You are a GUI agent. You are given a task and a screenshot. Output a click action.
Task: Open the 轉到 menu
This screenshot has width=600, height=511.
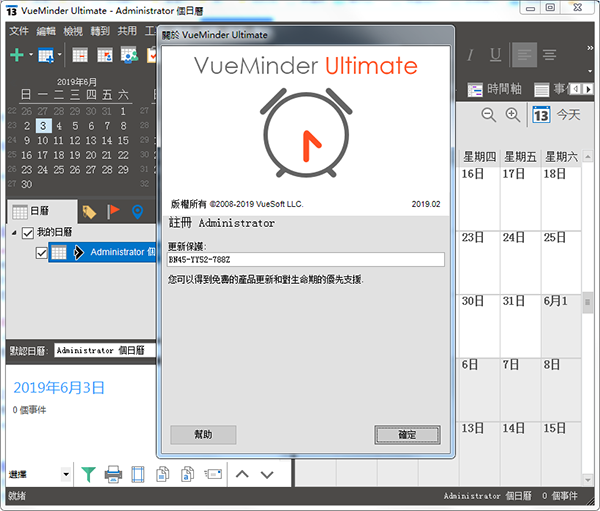(x=100, y=31)
